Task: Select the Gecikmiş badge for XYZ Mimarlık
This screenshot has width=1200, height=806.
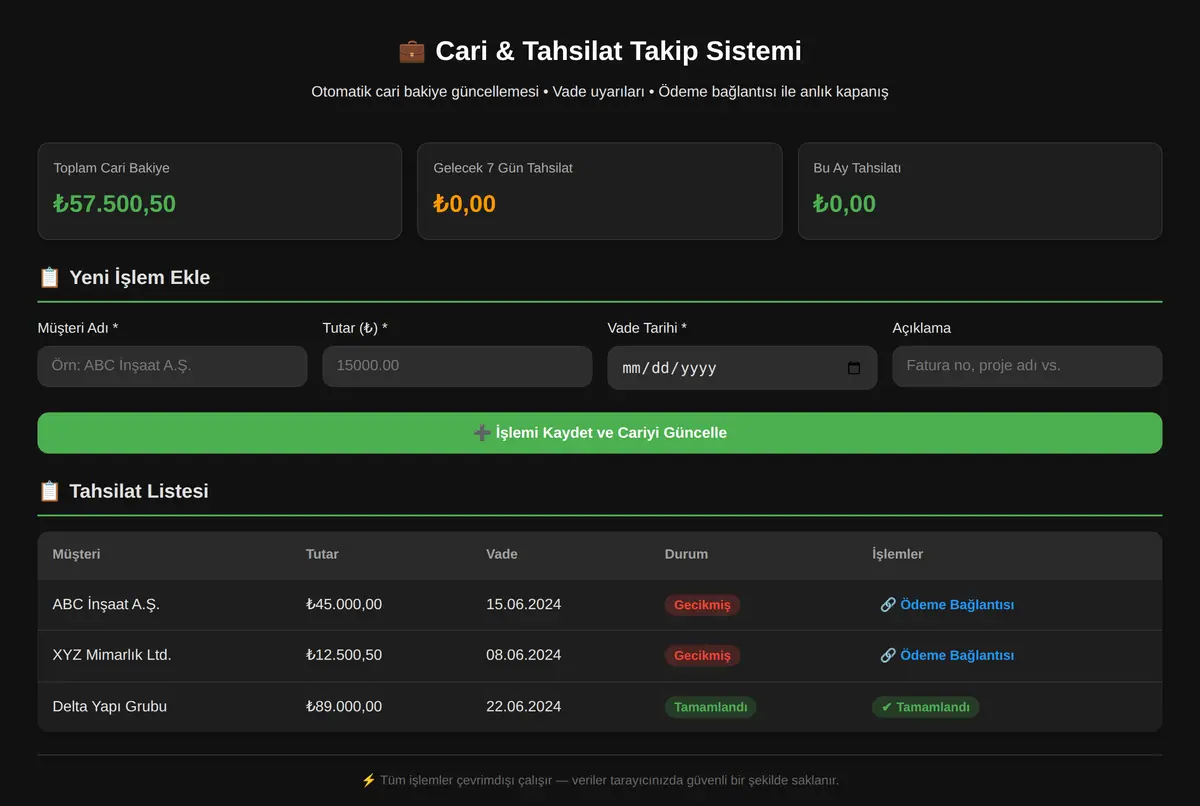Action: 702,656
